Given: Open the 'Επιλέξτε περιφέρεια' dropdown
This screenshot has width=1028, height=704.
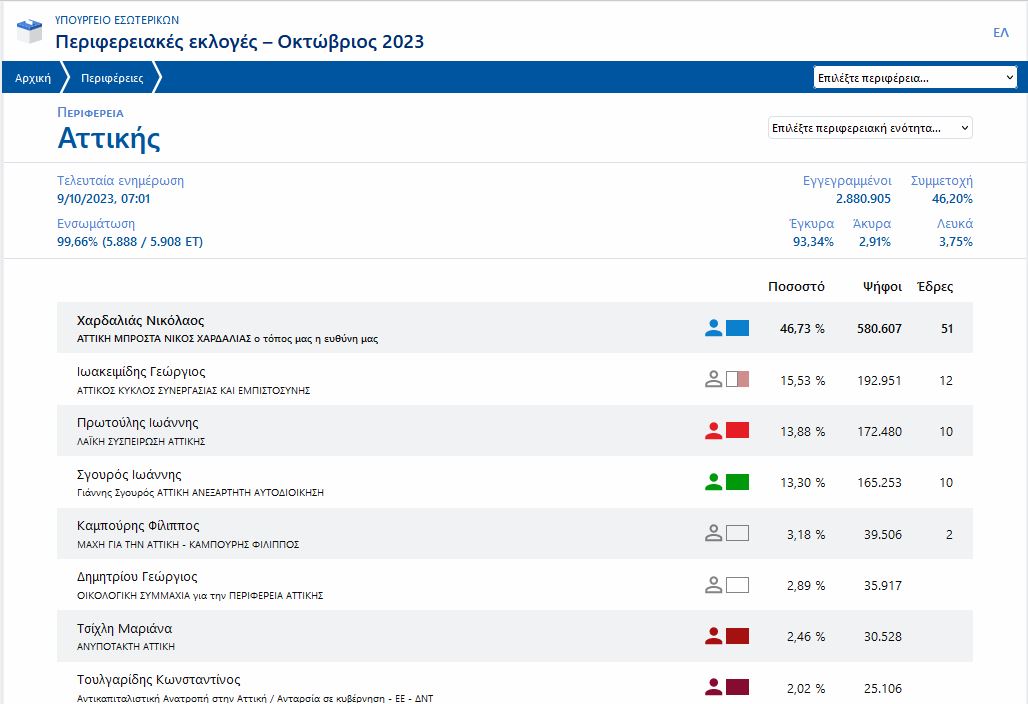Looking at the screenshot, I should (x=915, y=78).
